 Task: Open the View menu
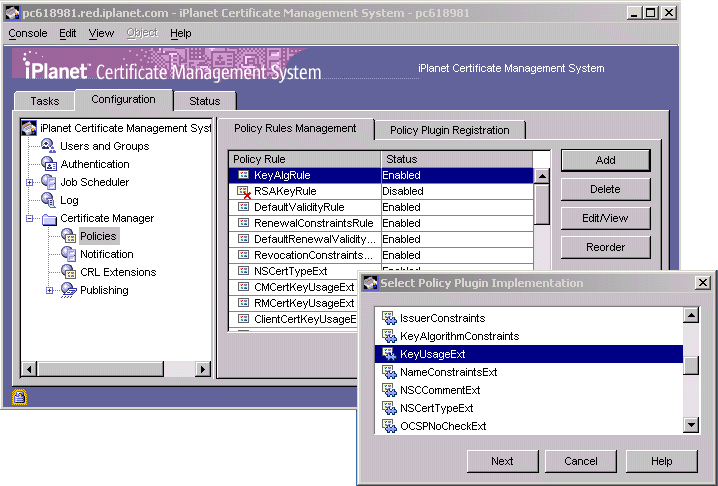pos(101,33)
